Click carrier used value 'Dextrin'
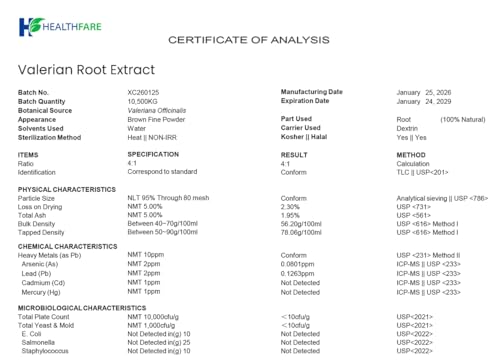This screenshot has height=361, width=500. click(x=407, y=128)
